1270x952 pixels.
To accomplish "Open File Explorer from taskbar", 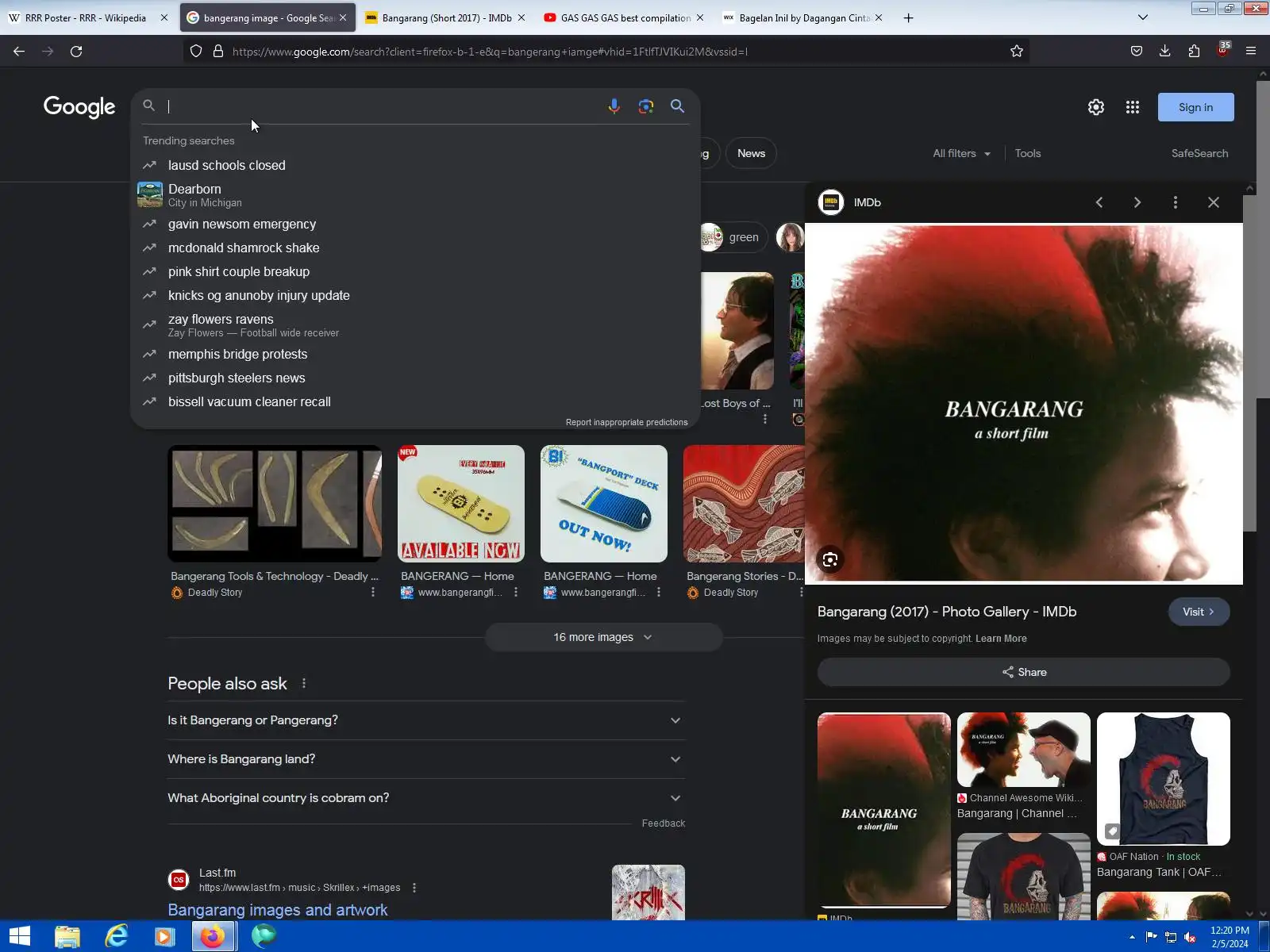I will pyautogui.click(x=67, y=936).
